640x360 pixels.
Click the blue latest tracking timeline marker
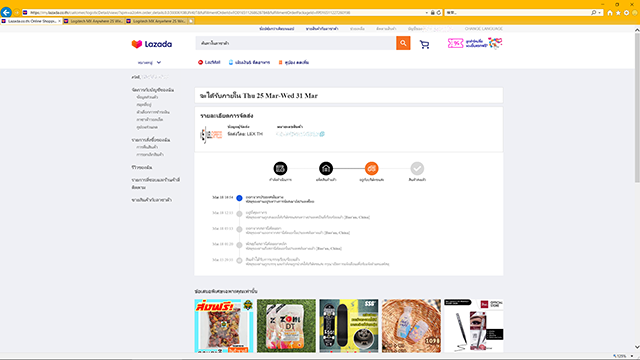pos(239,198)
